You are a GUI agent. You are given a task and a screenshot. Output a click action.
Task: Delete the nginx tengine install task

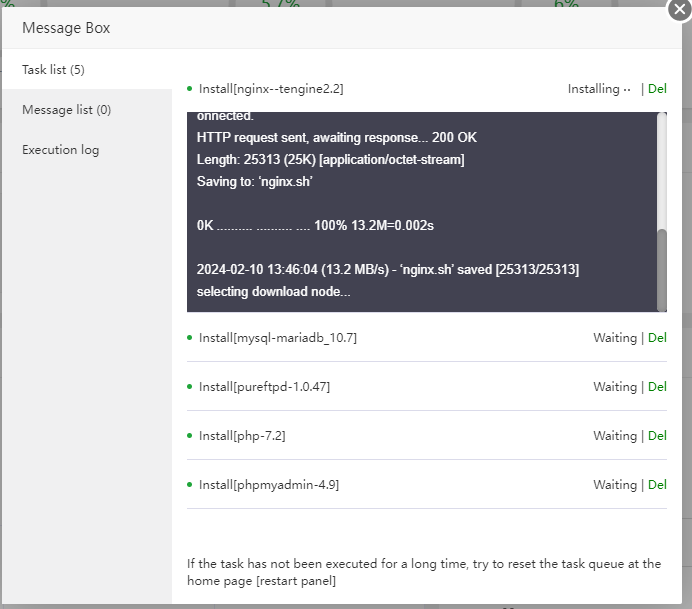657,89
